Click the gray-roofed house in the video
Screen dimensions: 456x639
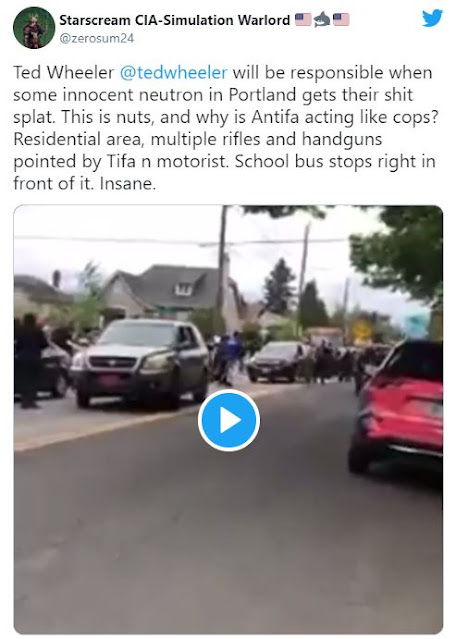click(x=169, y=291)
